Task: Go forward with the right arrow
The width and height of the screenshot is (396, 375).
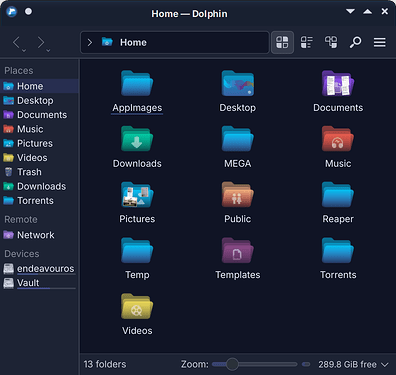Action: point(41,42)
